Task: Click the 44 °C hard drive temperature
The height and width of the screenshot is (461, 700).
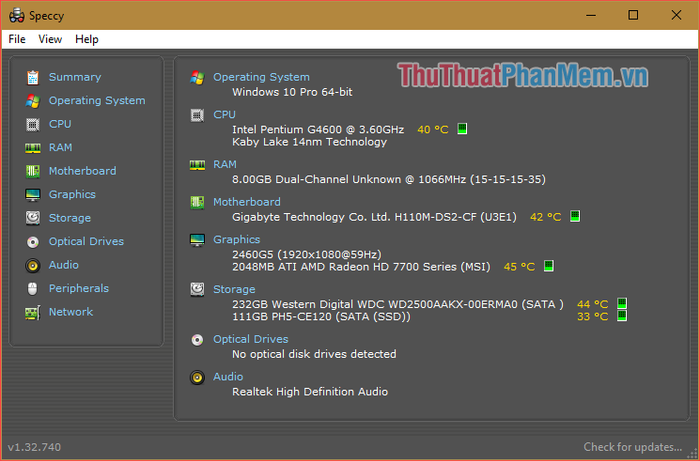Action: click(x=592, y=304)
